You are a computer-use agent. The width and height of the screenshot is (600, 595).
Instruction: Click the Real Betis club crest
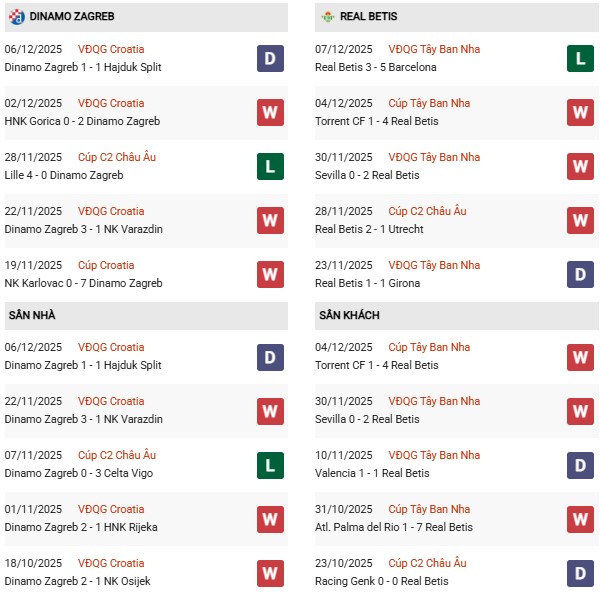327,16
